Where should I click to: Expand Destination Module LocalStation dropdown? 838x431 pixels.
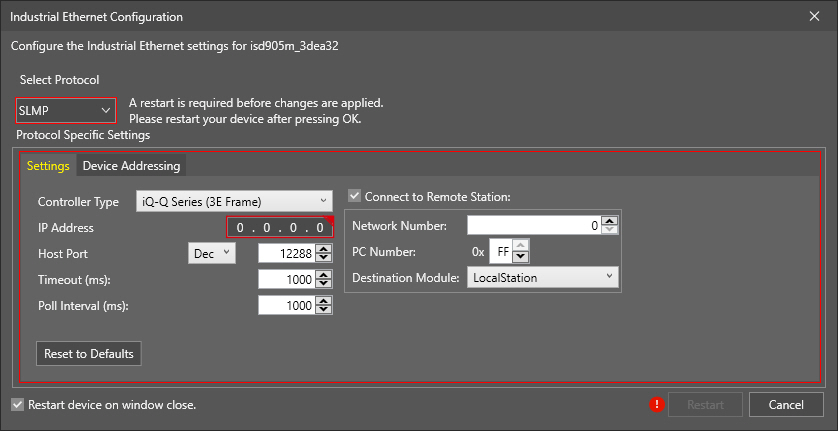pos(543,277)
